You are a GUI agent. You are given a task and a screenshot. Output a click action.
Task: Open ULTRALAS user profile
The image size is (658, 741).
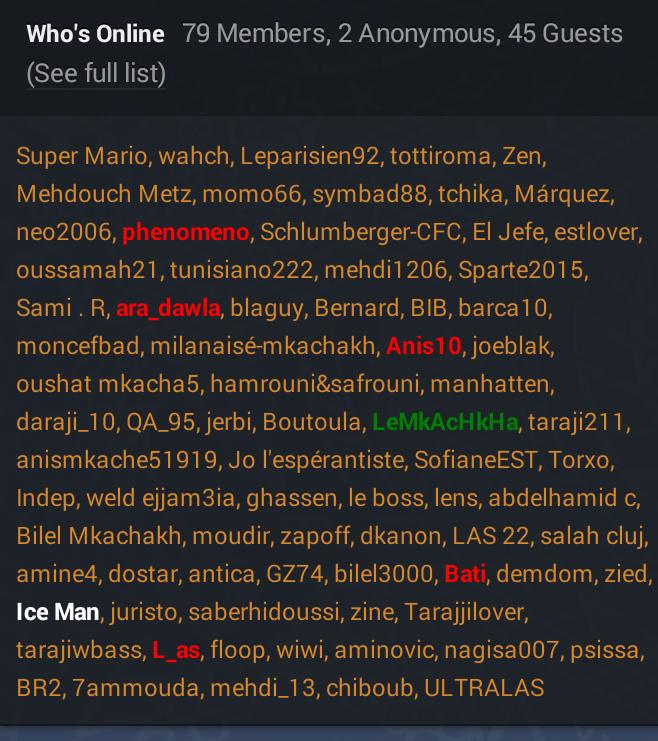coord(484,688)
